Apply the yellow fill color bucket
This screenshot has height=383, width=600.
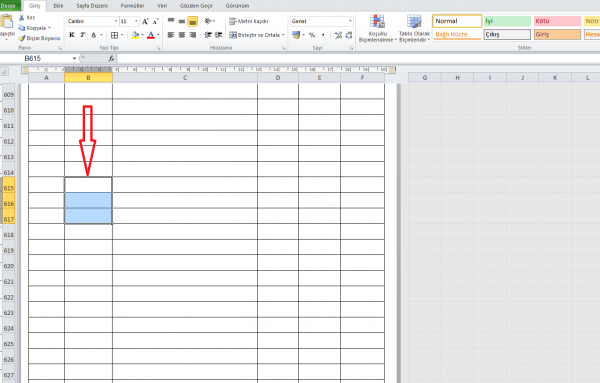click(x=135, y=35)
